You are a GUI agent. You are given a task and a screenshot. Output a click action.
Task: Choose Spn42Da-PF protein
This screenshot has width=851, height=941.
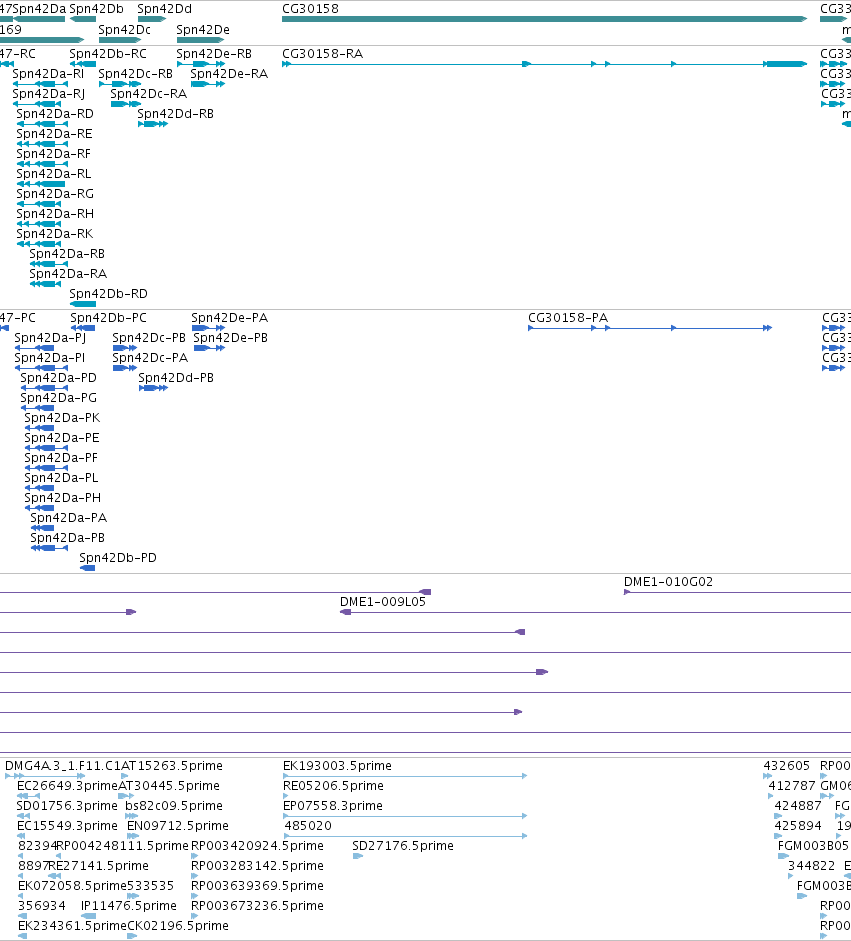point(61,457)
